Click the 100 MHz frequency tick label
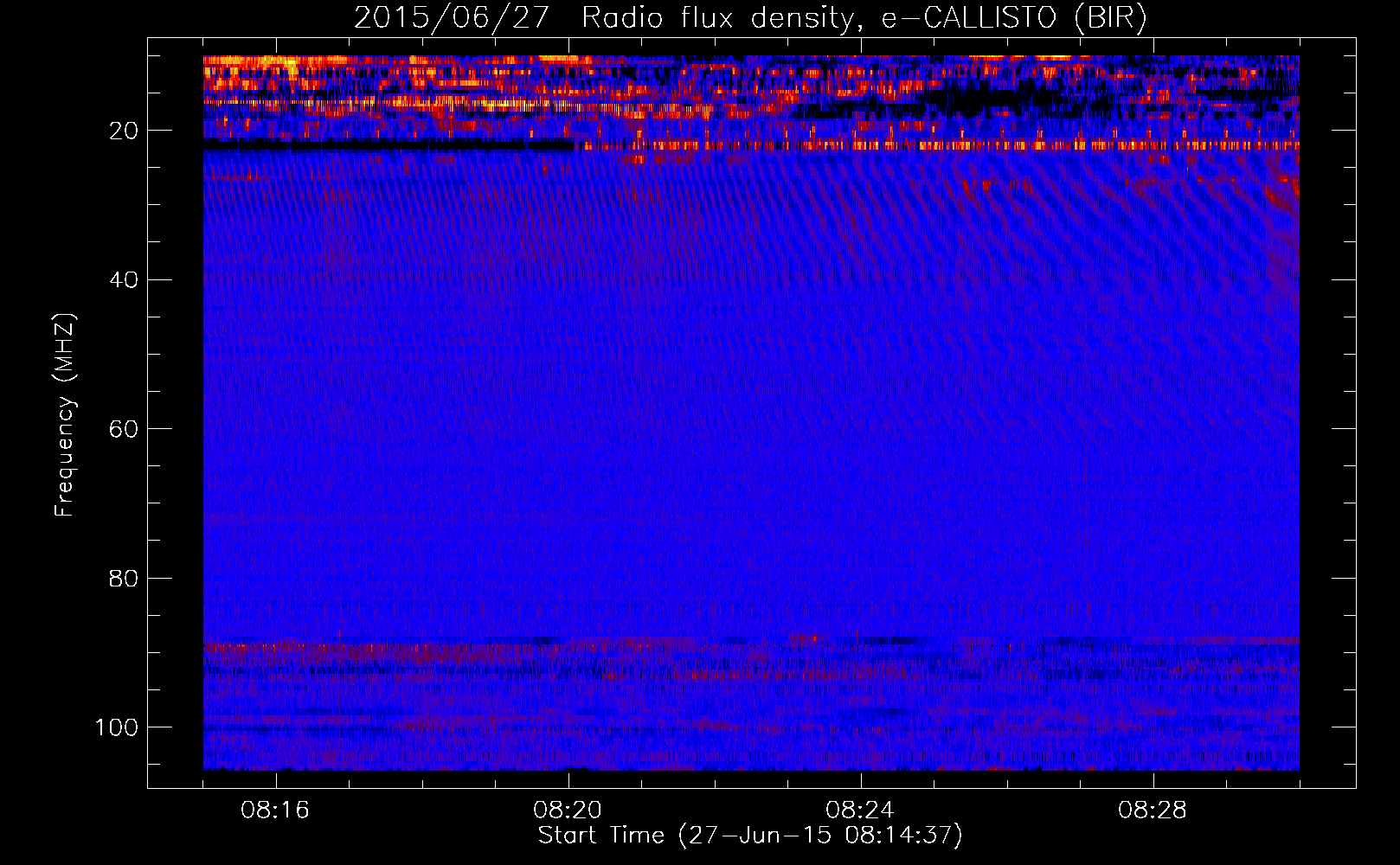 118,727
